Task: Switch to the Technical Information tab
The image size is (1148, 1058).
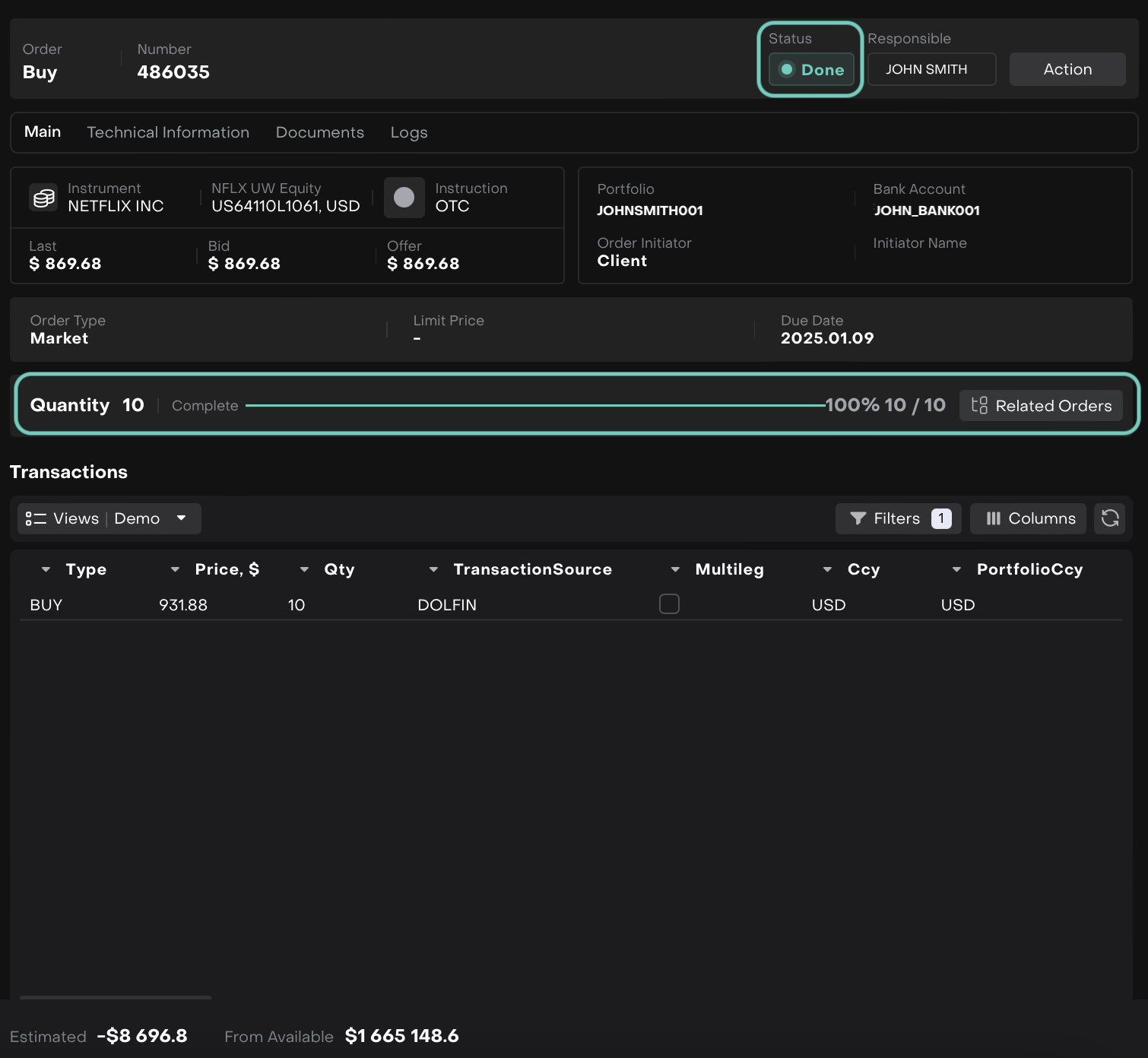Action: pos(168,132)
